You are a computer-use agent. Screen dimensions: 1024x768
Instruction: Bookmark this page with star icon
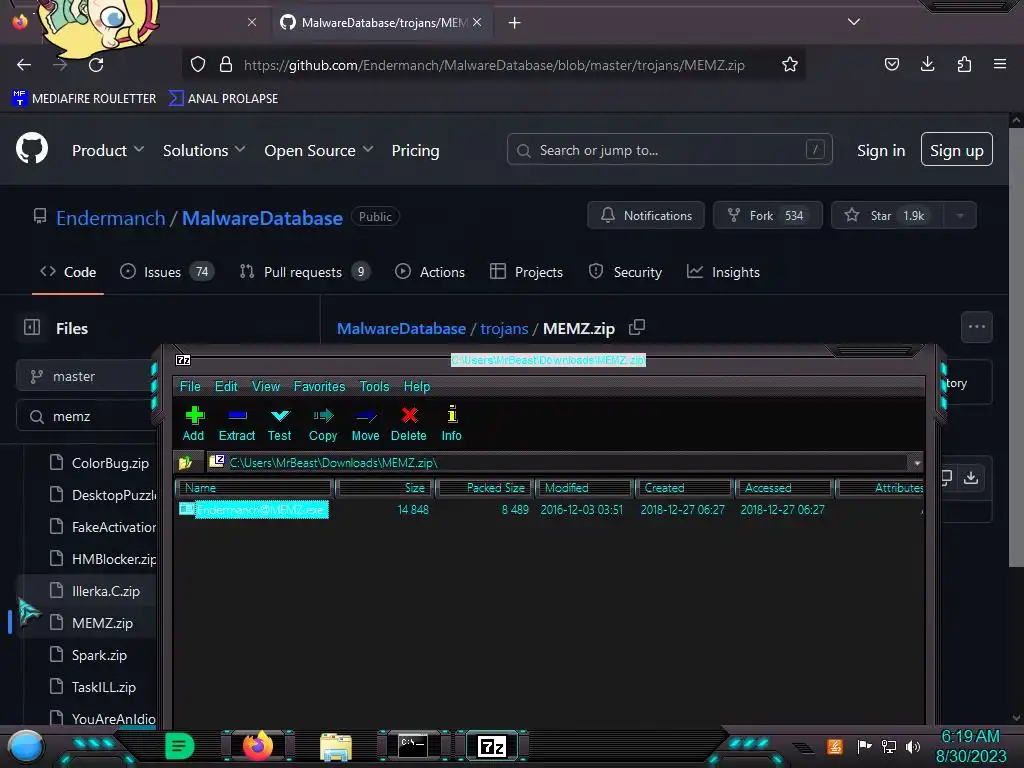point(790,65)
